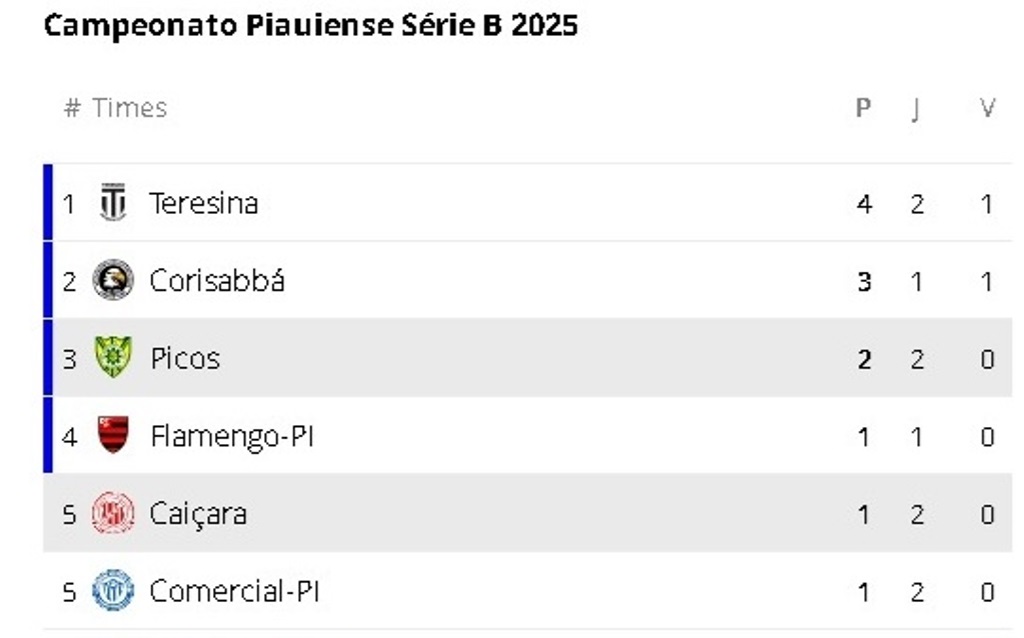Click the Comercial-PI blue round crest
This screenshot has height=638, width=1024.
point(113,590)
